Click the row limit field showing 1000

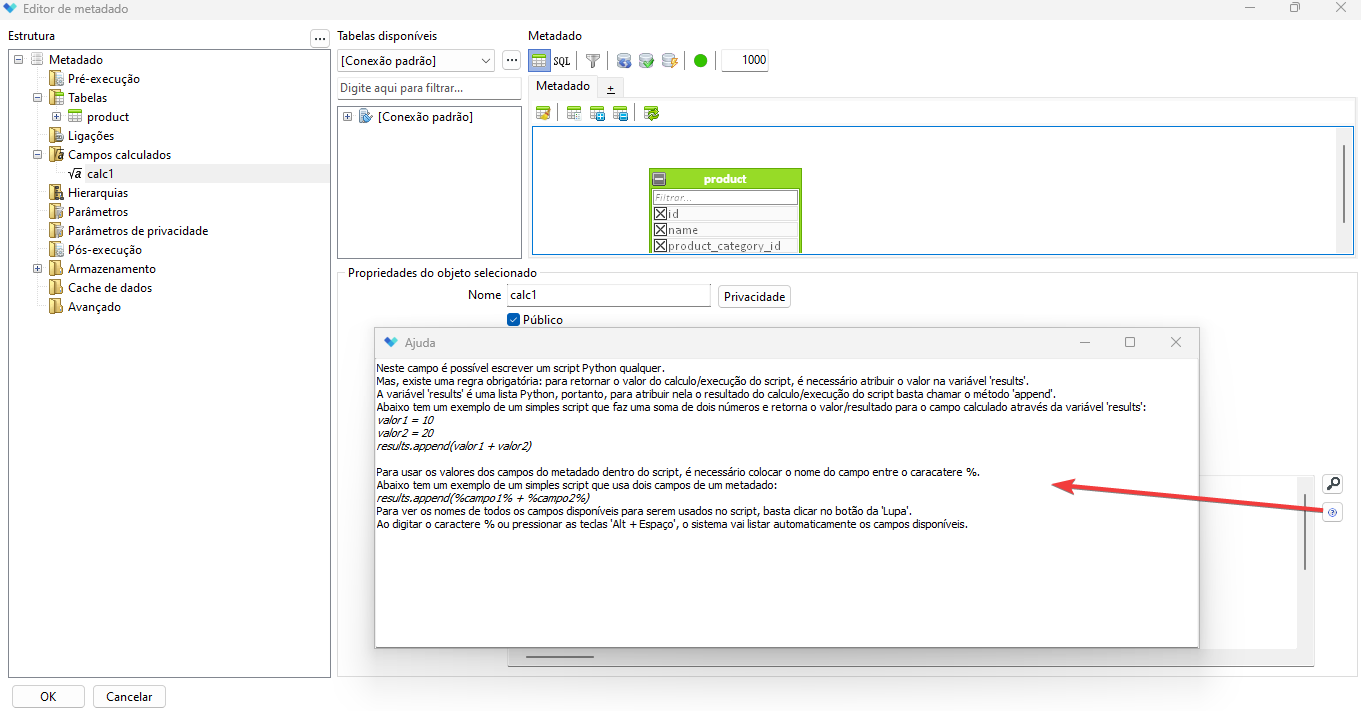[745, 60]
